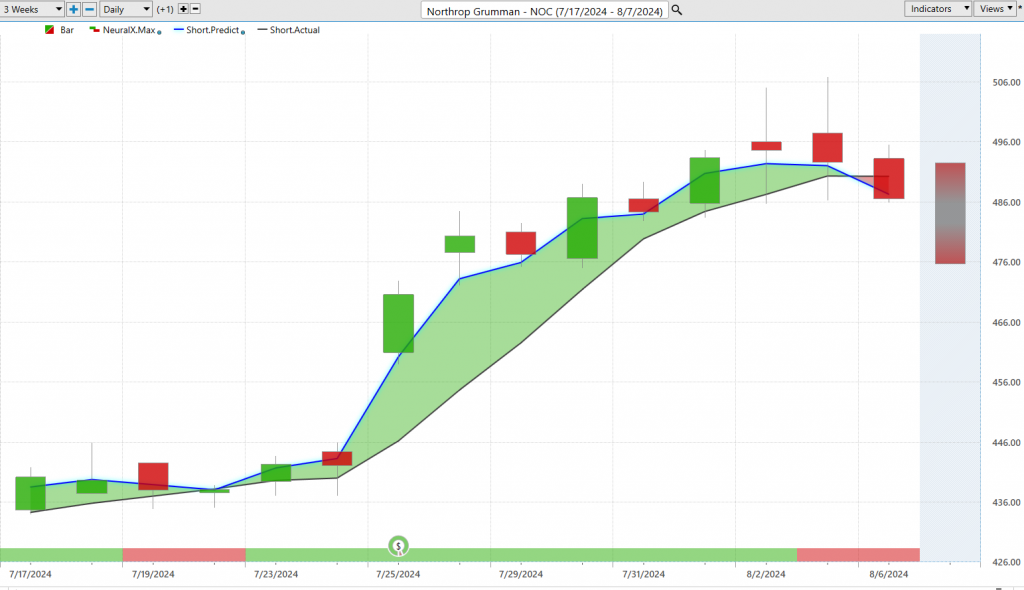Viewport: 1024px width, 590px height.
Task: Click the 7/23/2024 date label
Action: click(x=276, y=574)
